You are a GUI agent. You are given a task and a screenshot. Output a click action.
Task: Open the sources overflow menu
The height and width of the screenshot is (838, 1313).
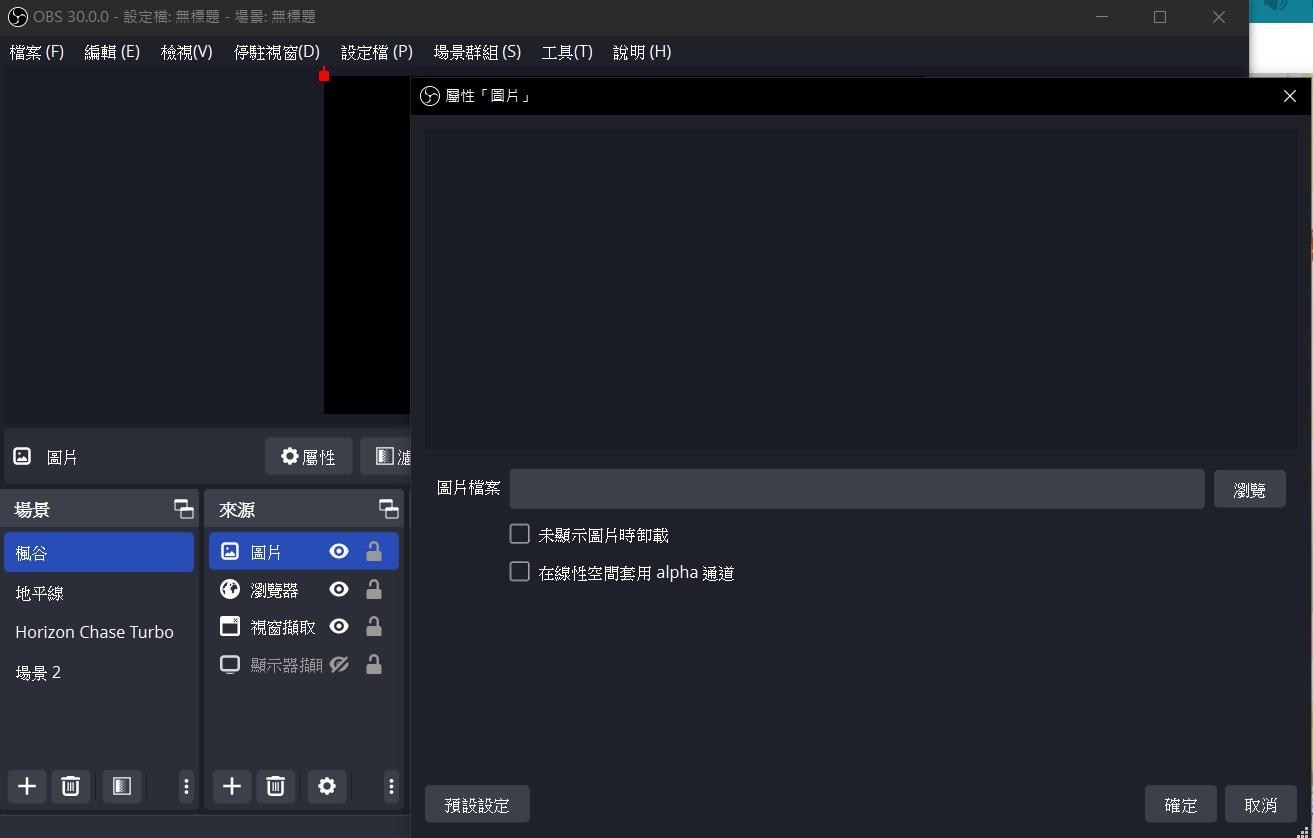391,786
